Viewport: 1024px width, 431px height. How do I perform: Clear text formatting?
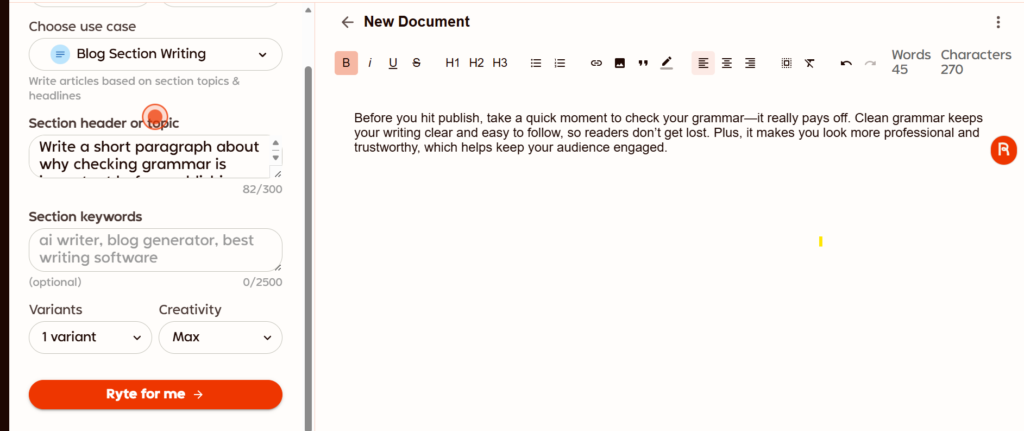click(x=810, y=63)
